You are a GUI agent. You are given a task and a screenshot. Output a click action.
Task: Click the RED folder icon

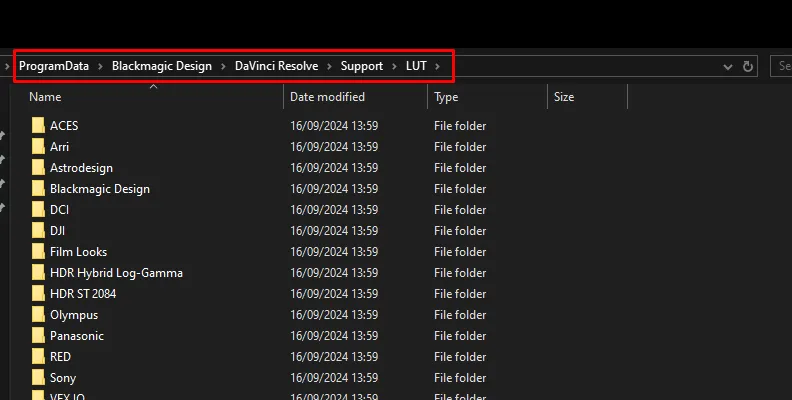pos(39,357)
